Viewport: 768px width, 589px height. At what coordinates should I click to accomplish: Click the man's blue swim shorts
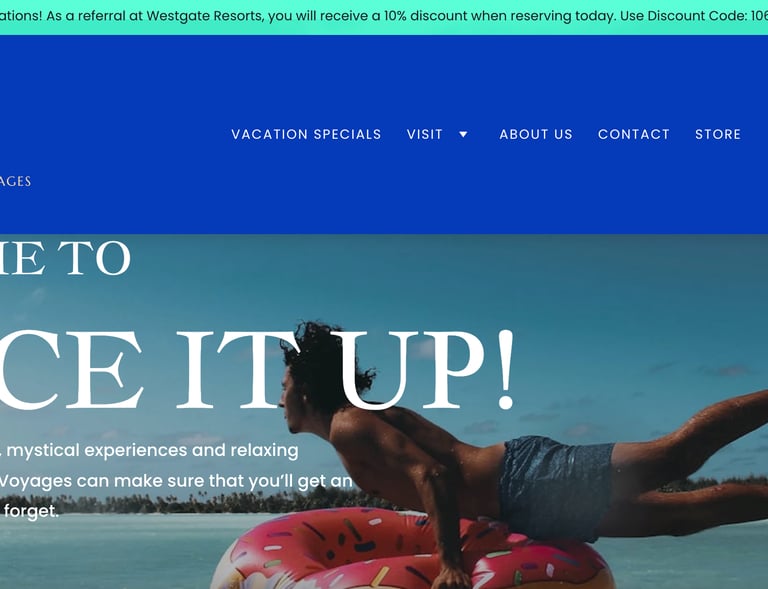[556, 487]
